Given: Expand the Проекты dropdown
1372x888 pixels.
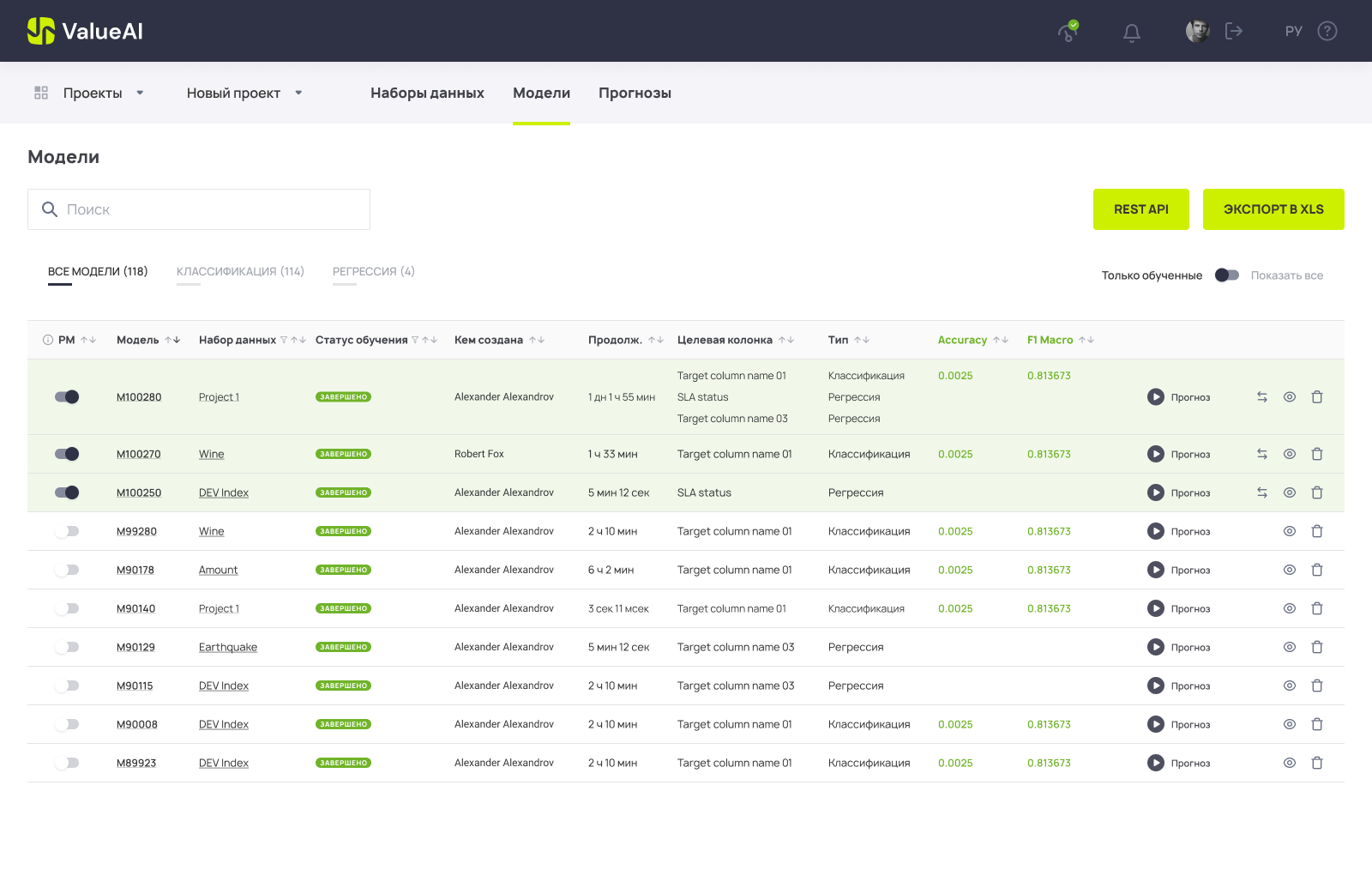Looking at the screenshot, I should pos(140,93).
